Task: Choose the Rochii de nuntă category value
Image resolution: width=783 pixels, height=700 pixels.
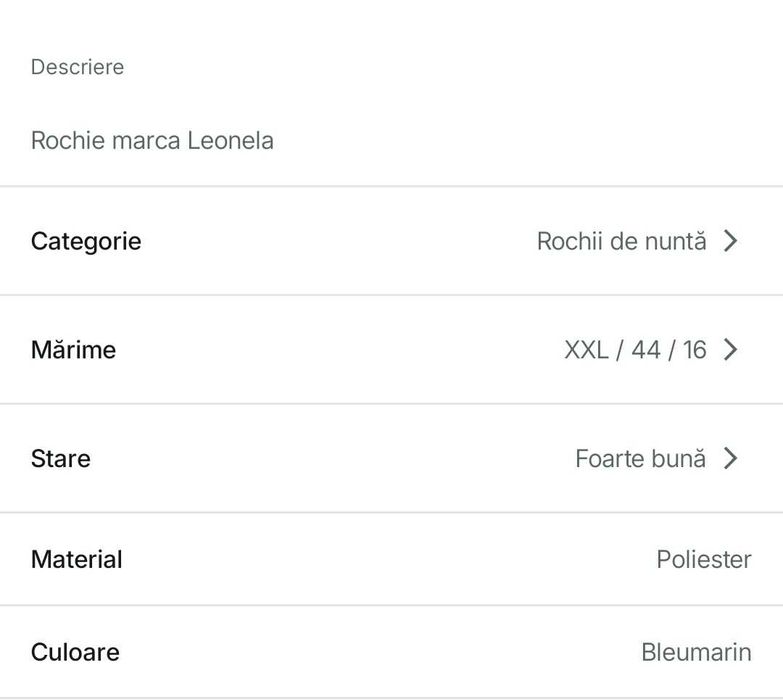Action: coord(621,241)
